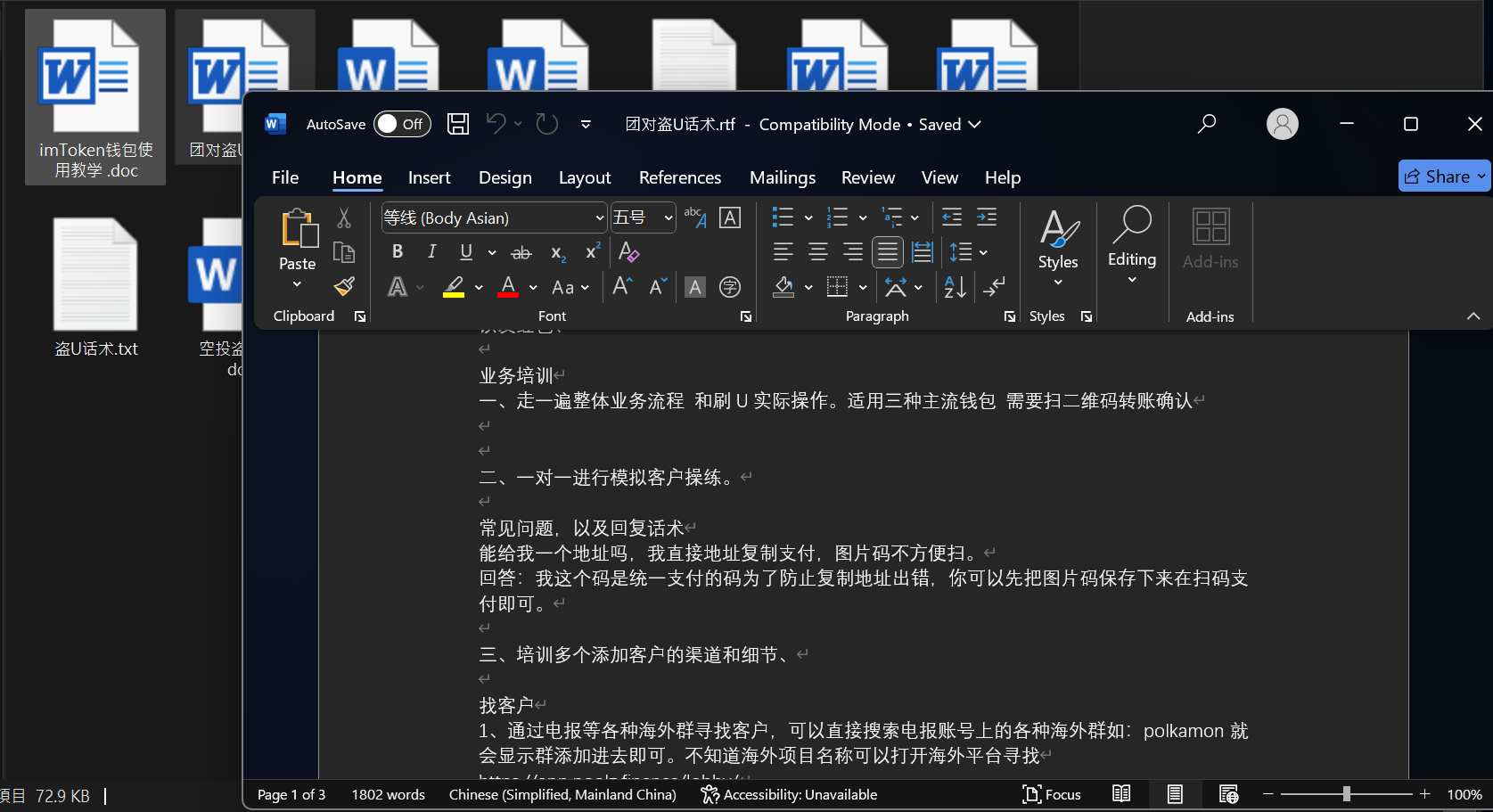Click the Clear All Formatting icon
Screen dimensions: 1493x812
(x=628, y=252)
